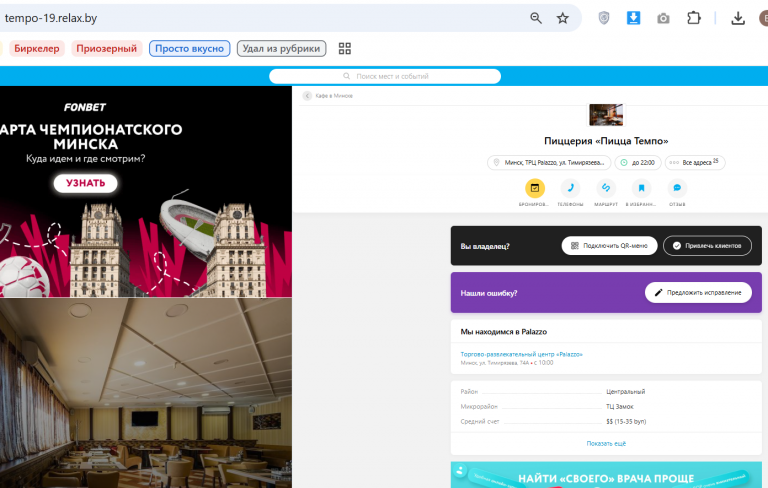Open the Кафе в Минске breadcrumb link
The height and width of the screenshot is (488, 768).
click(334, 96)
